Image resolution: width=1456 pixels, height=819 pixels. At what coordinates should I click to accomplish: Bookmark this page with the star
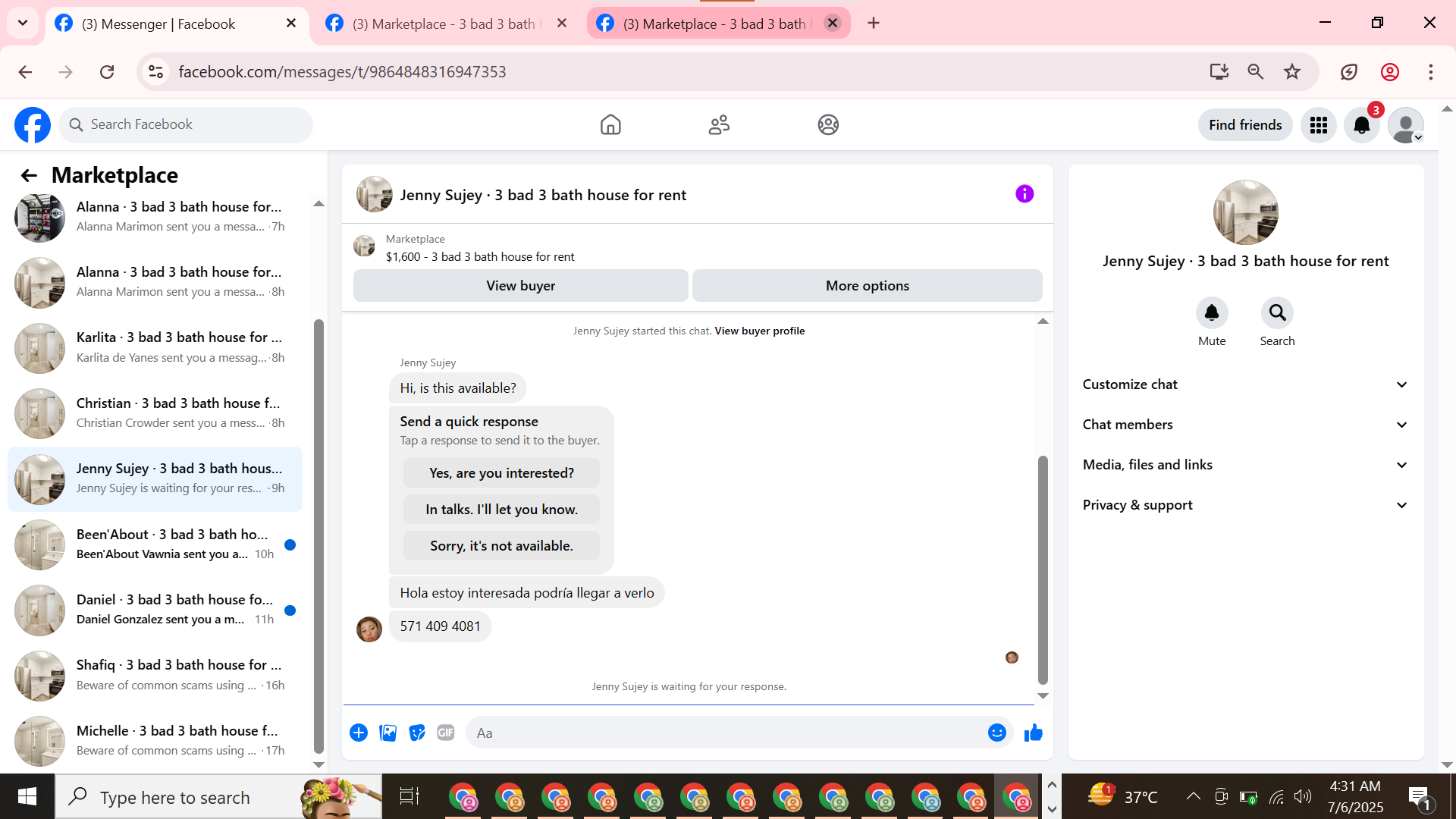tap(1292, 72)
